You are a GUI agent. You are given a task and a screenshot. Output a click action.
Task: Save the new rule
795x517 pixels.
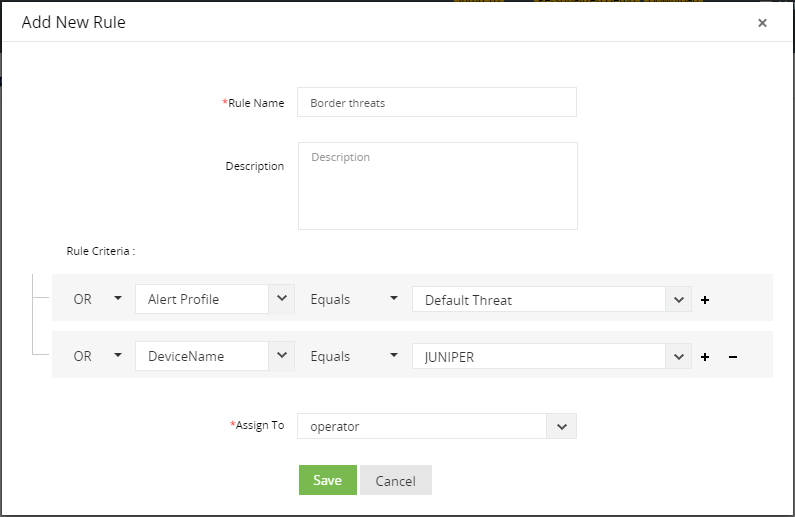328,480
